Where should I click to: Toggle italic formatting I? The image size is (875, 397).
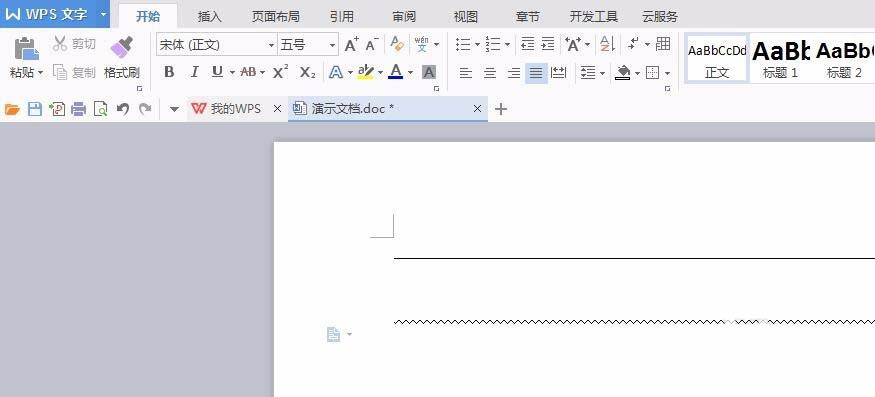click(194, 72)
